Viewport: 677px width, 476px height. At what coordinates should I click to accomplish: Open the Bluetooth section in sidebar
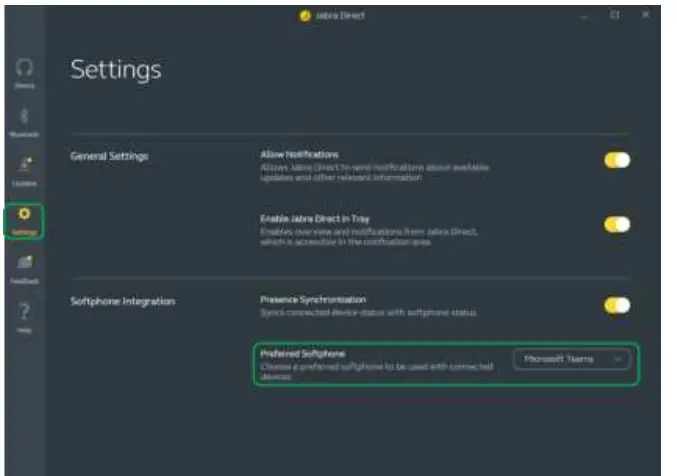[25, 116]
